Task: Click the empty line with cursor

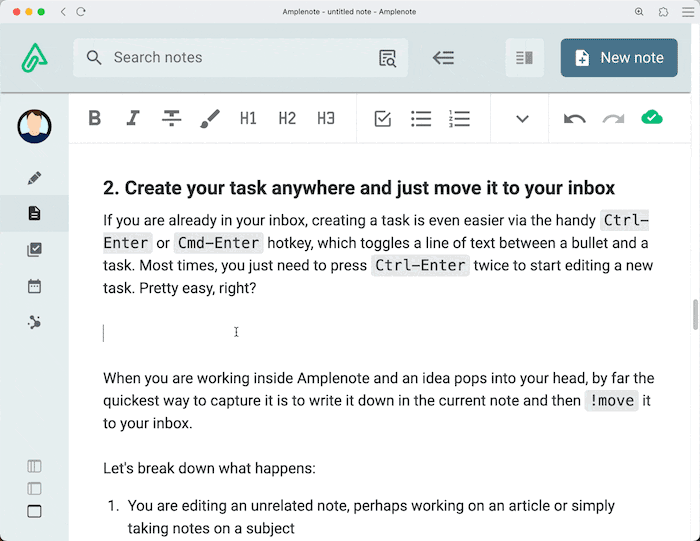Action: click(379, 333)
